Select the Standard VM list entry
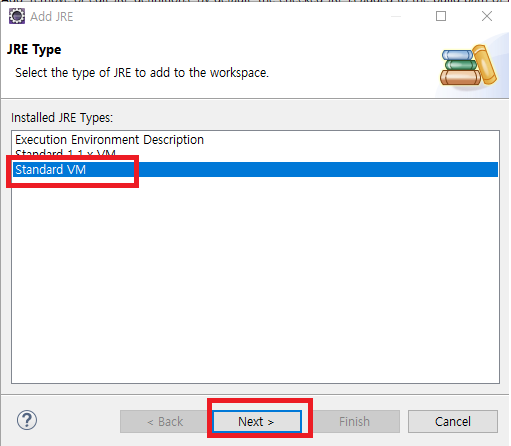 click(255, 170)
